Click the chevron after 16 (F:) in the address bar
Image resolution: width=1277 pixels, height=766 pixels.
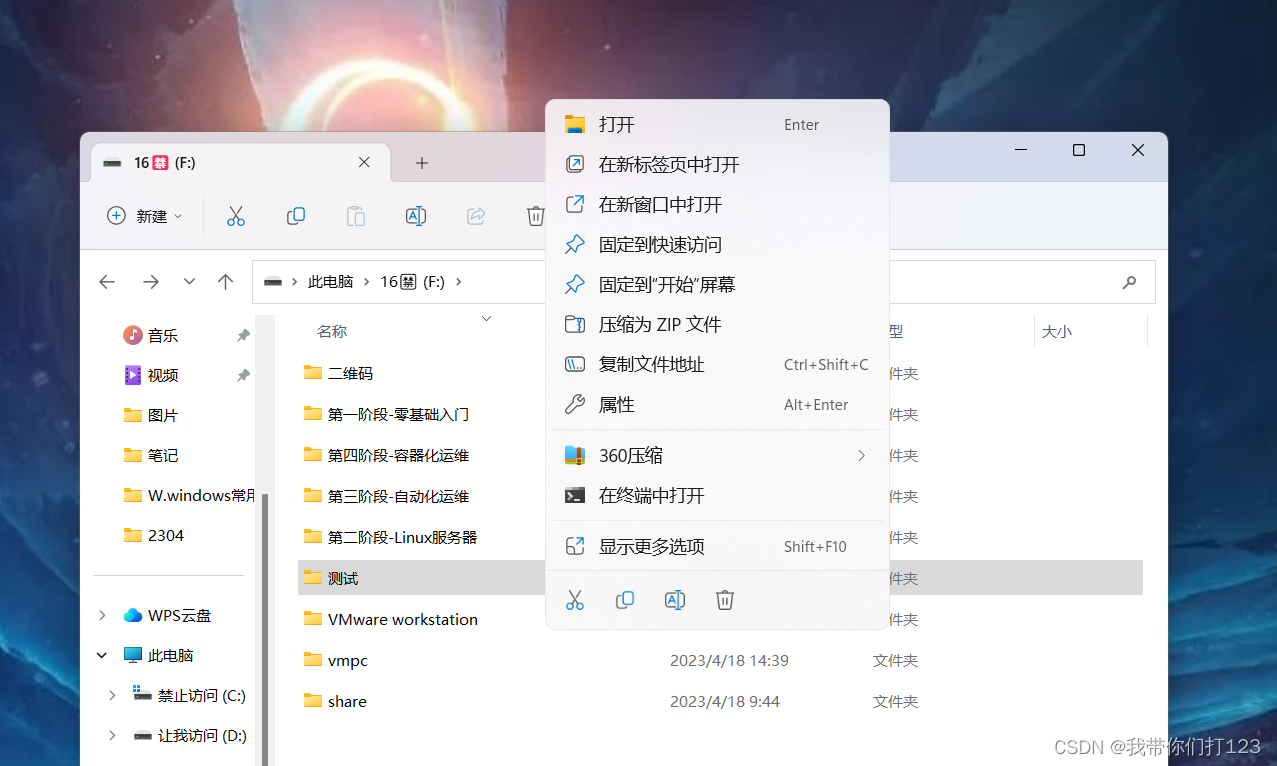tap(459, 282)
